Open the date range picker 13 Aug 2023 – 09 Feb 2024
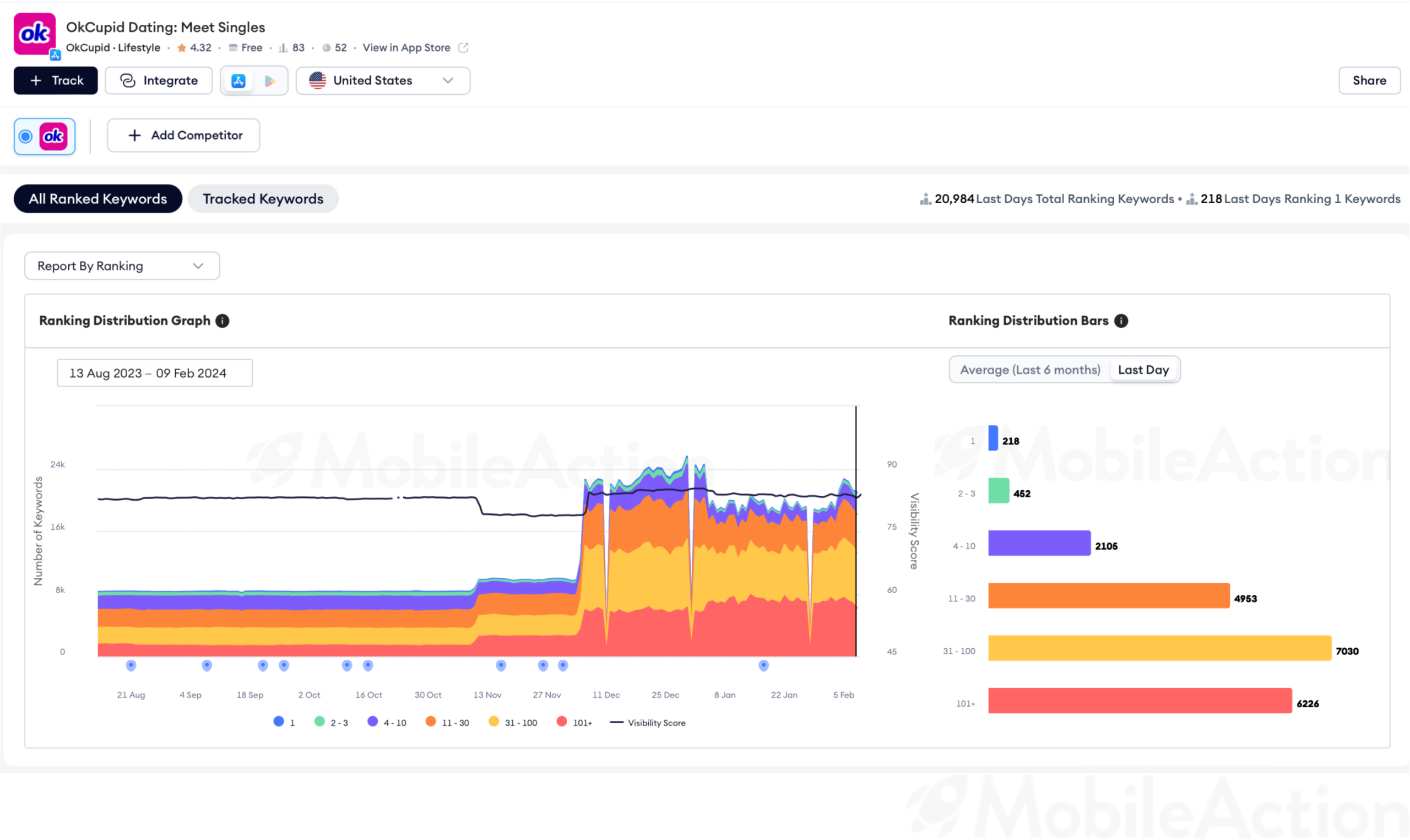Image resolution: width=1410 pixels, height=840 pixels. (155, 373)
